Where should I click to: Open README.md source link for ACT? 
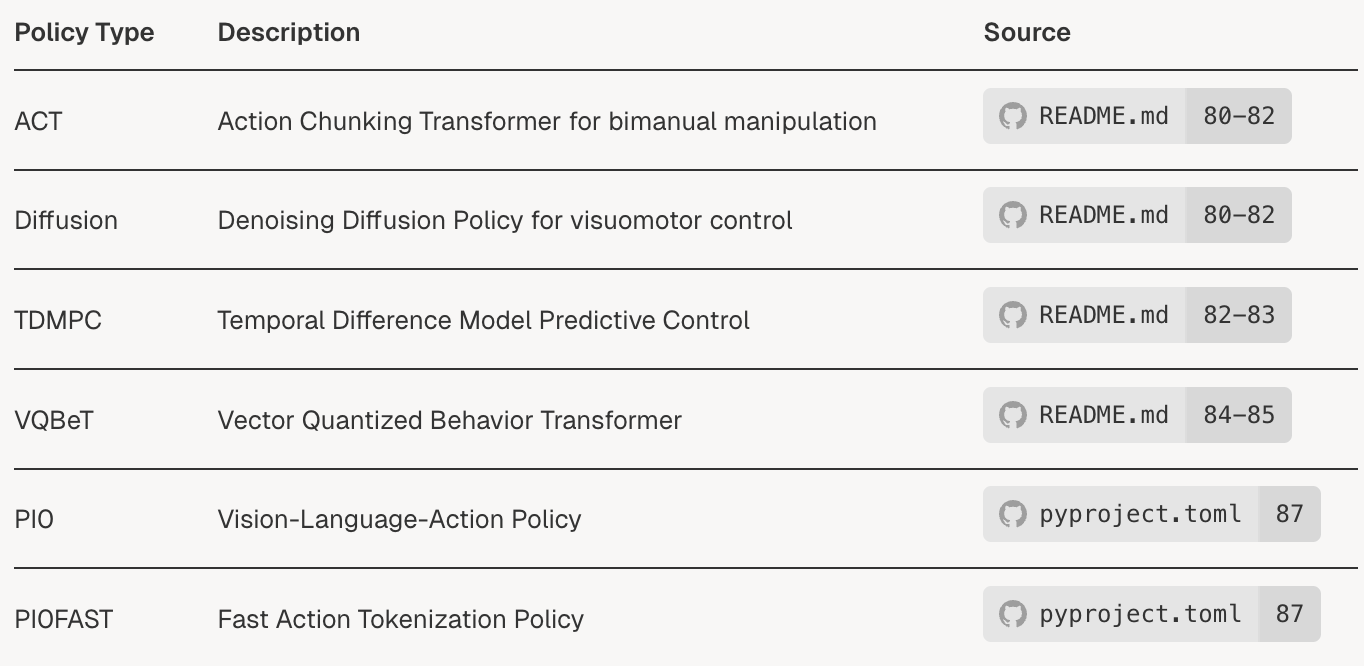tap(1104, 116)
